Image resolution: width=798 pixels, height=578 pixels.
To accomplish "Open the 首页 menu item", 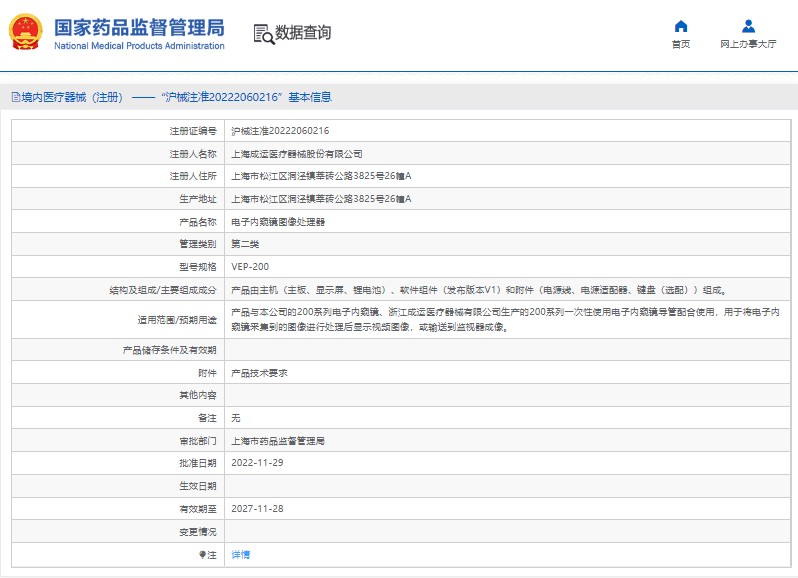I will 681,44.
